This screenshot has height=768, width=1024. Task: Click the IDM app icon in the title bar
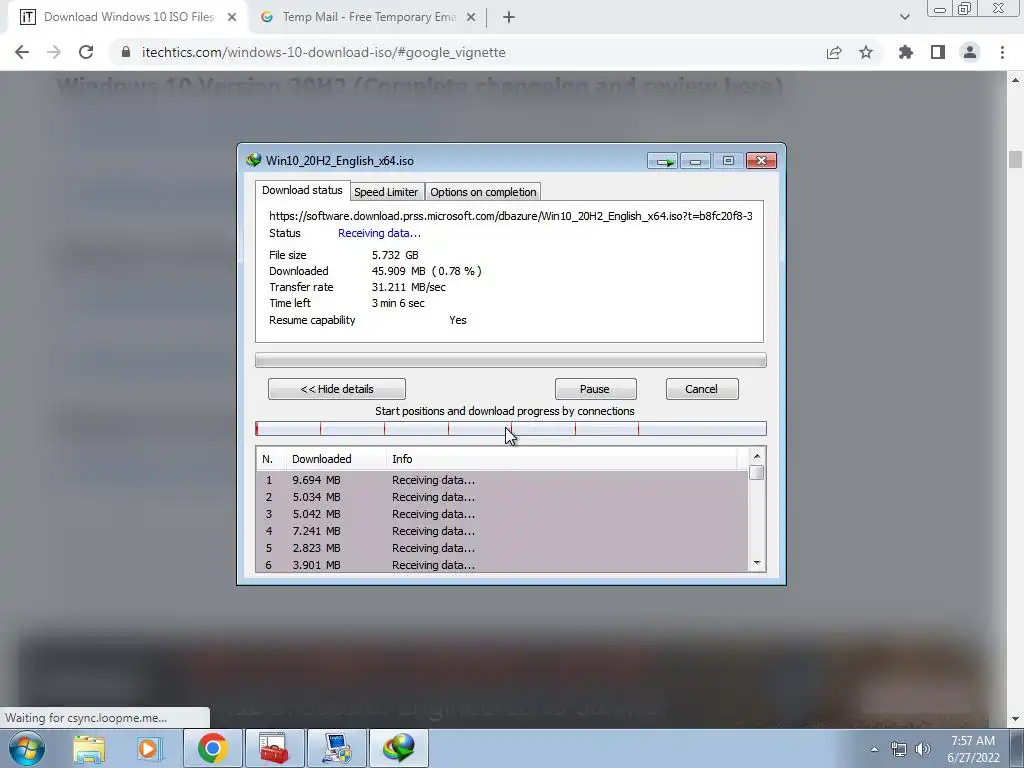[253, 160]
